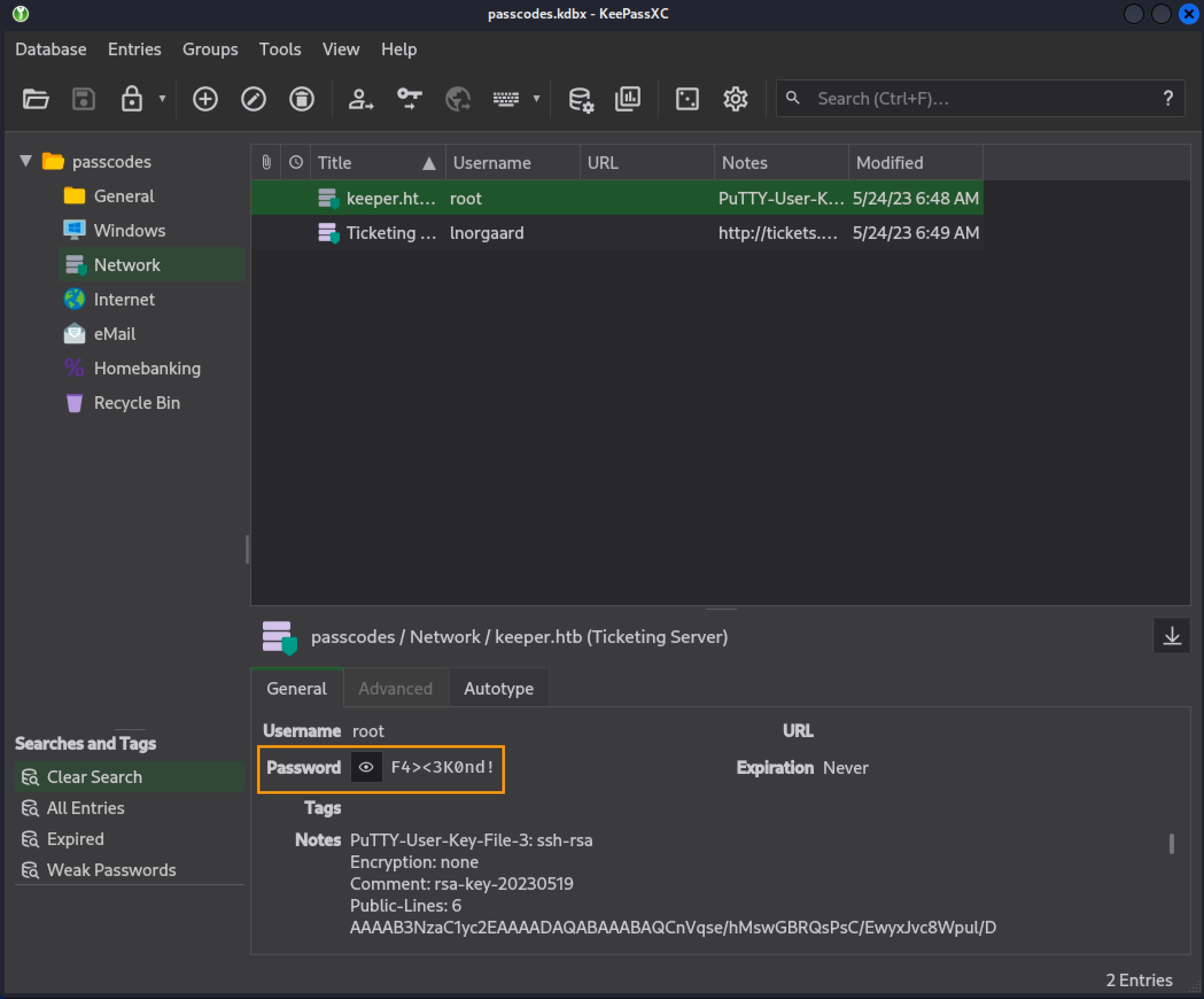Click the search help question mark

pos(1168,99)
